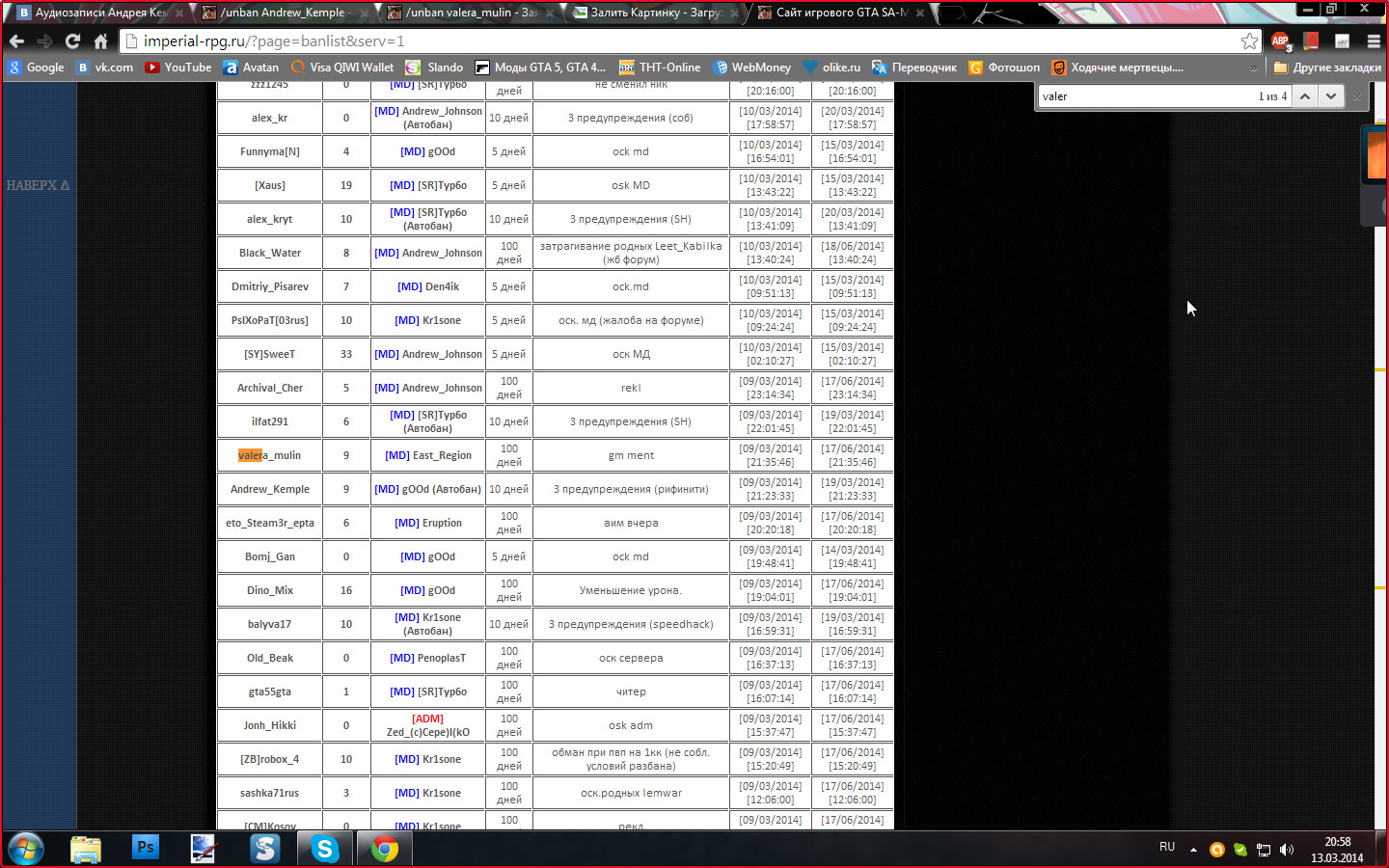Open the Avatan bookmark
The height and width of the screenshot is (868, 1389).
[x=251, y=68]
